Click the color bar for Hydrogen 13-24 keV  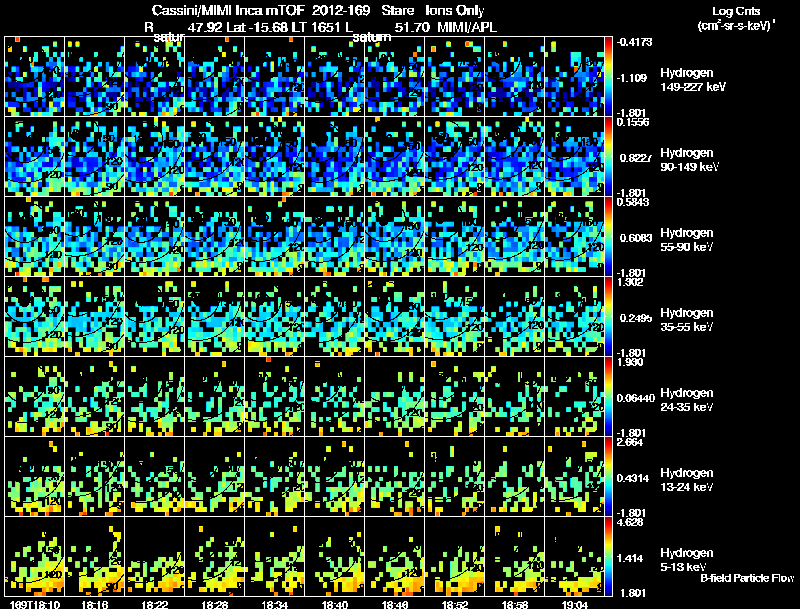(608, 477)
